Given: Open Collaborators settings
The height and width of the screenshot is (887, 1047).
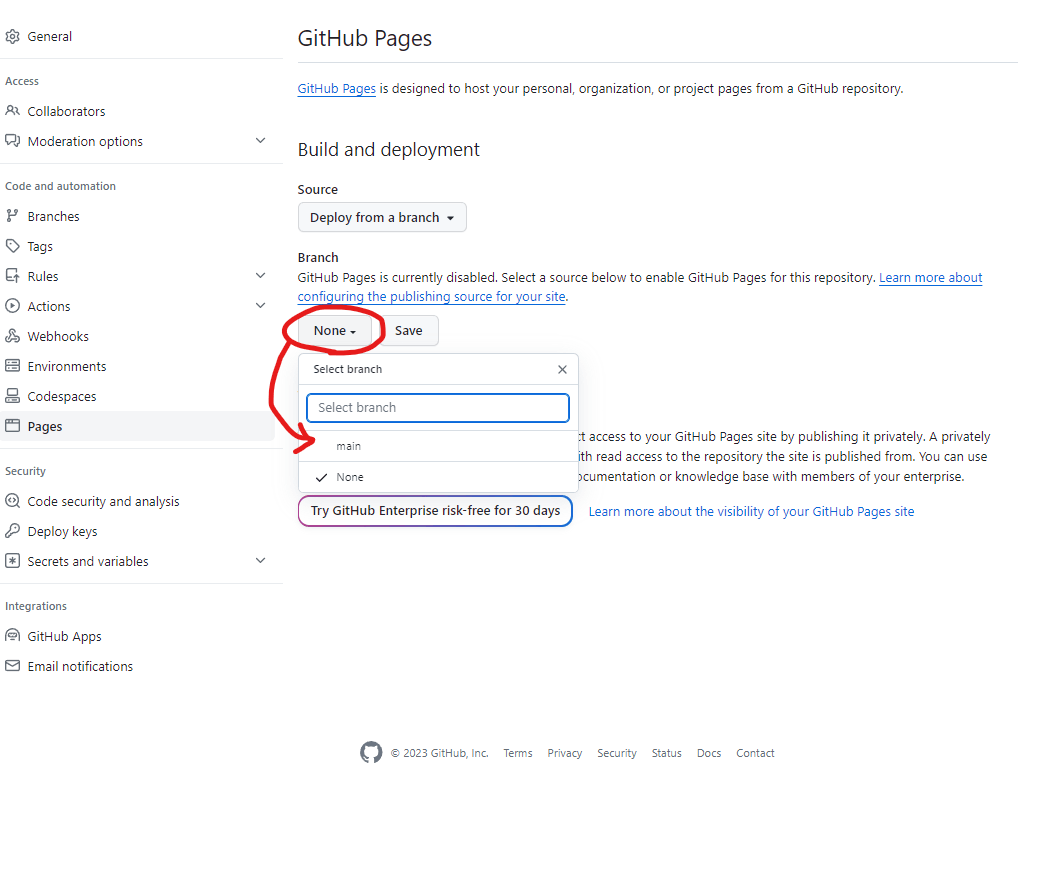Looking at the screenshot, I should coord(66,111).
